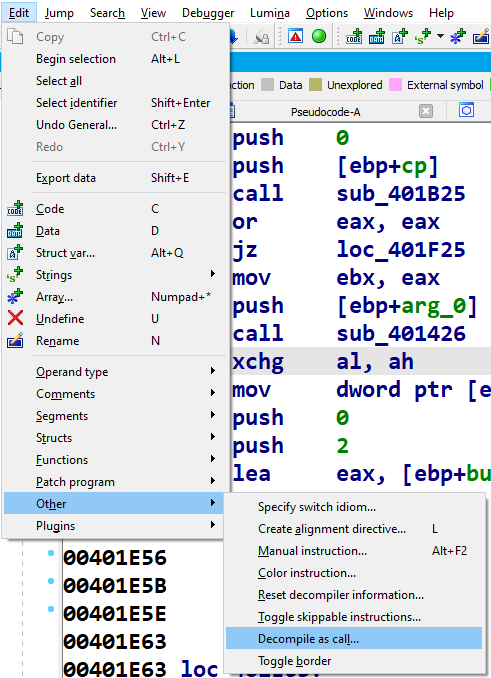491x678 pixels.
Task: Choose Undo General...
Action: pos(115,125)
